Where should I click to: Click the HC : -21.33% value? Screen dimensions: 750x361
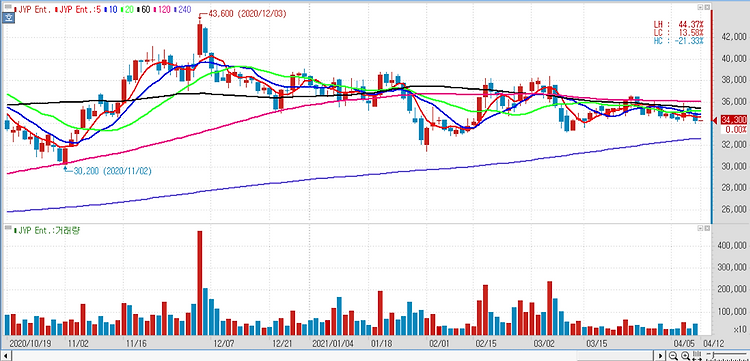(679, 41)
